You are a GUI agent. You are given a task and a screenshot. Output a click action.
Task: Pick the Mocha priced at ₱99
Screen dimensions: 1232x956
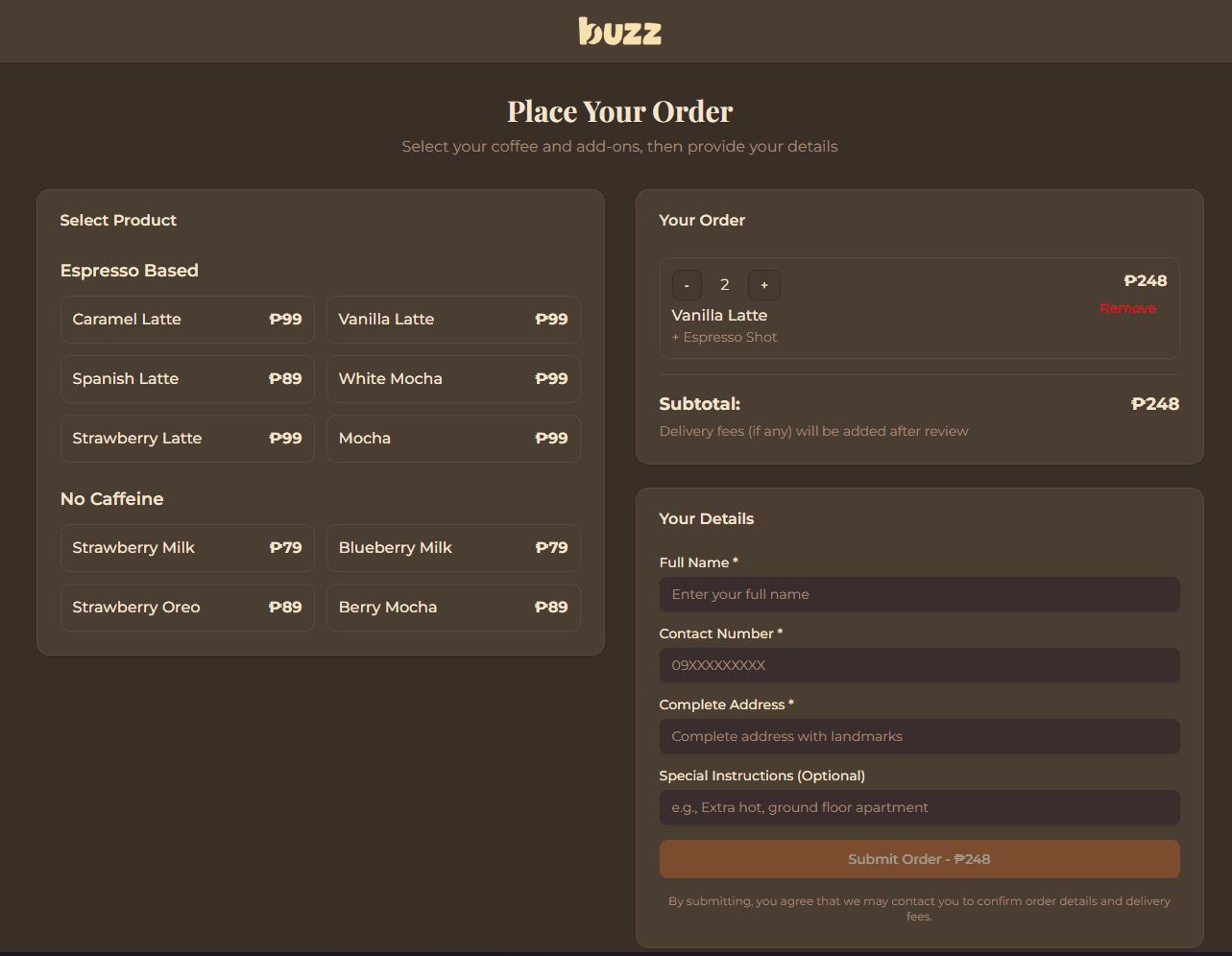[452, 438]
